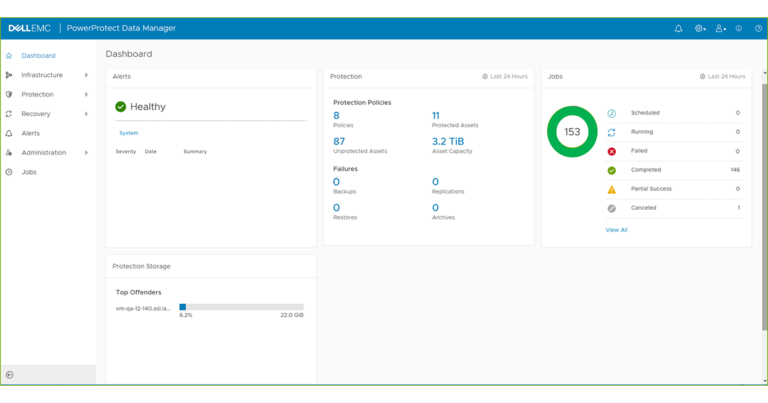This screenshot has width=768, height=403.
Task: Open Jobs from the sidebar
Action: [29, 172]
